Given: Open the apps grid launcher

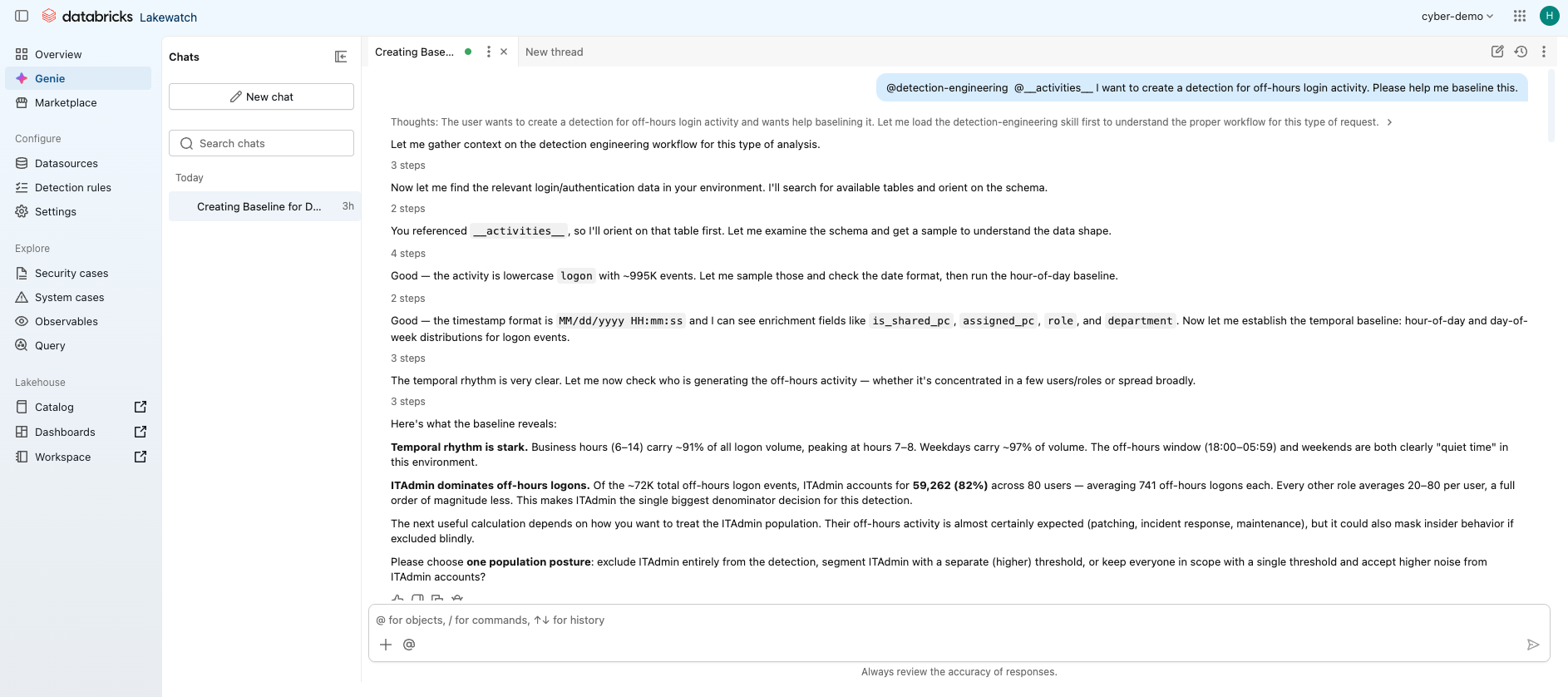Looking at the screenshot, I should point(1520,16).
